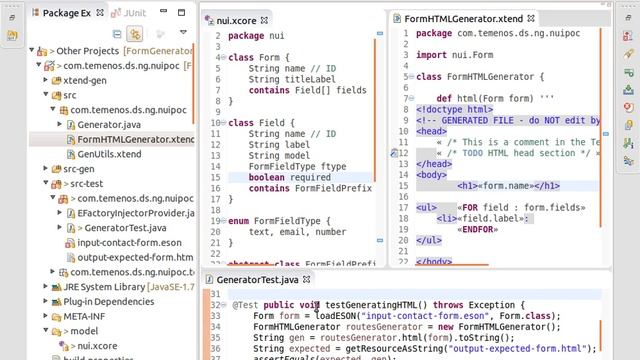The width and height of the screenshot is (640, 360).
Task: Close the GeneratorTest.java editor tab
Action: point(307,279)
